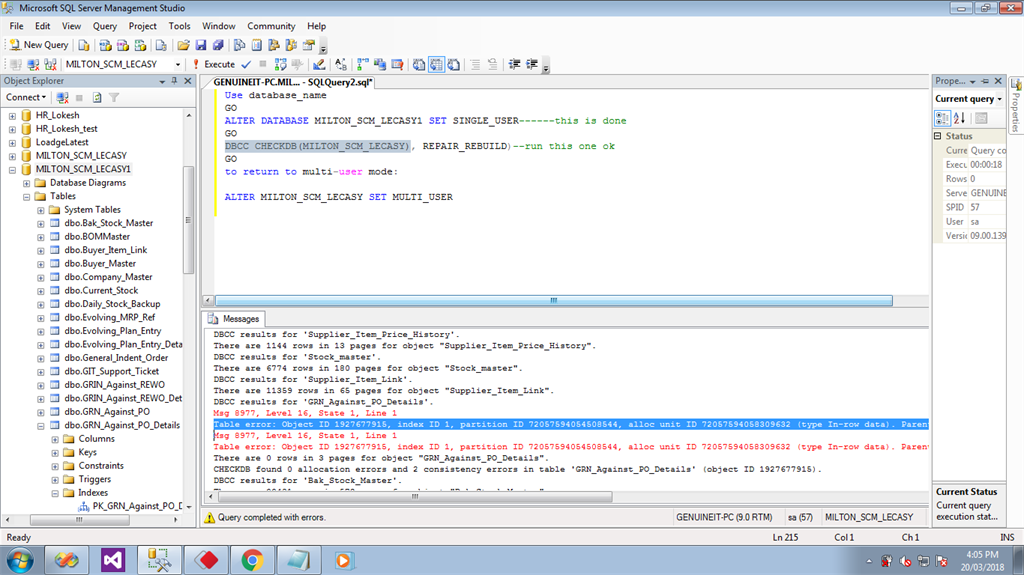Click the Decrease Indent icon
This screenshot has width=1024, height=575.
(515, 64)
